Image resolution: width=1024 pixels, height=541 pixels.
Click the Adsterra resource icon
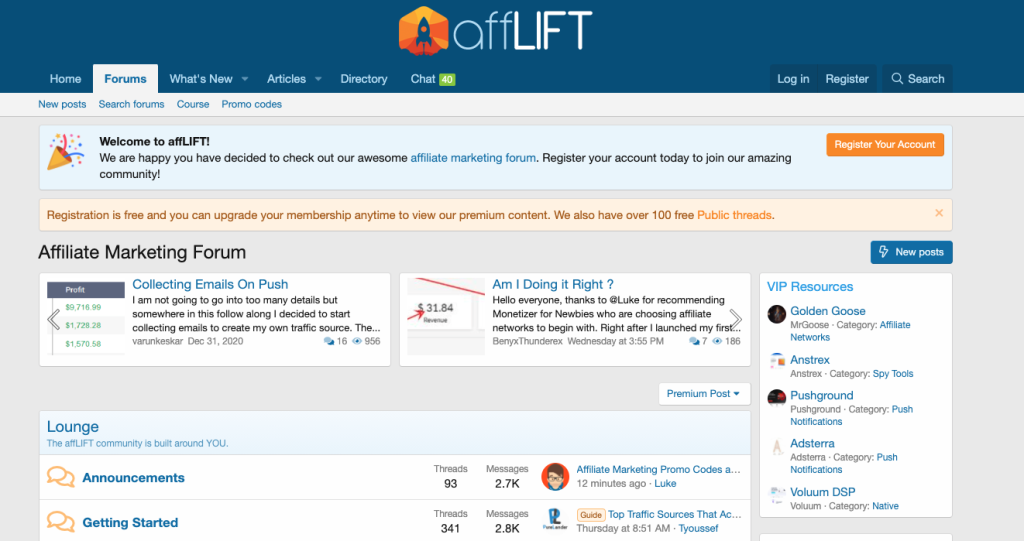coord(776,447)
